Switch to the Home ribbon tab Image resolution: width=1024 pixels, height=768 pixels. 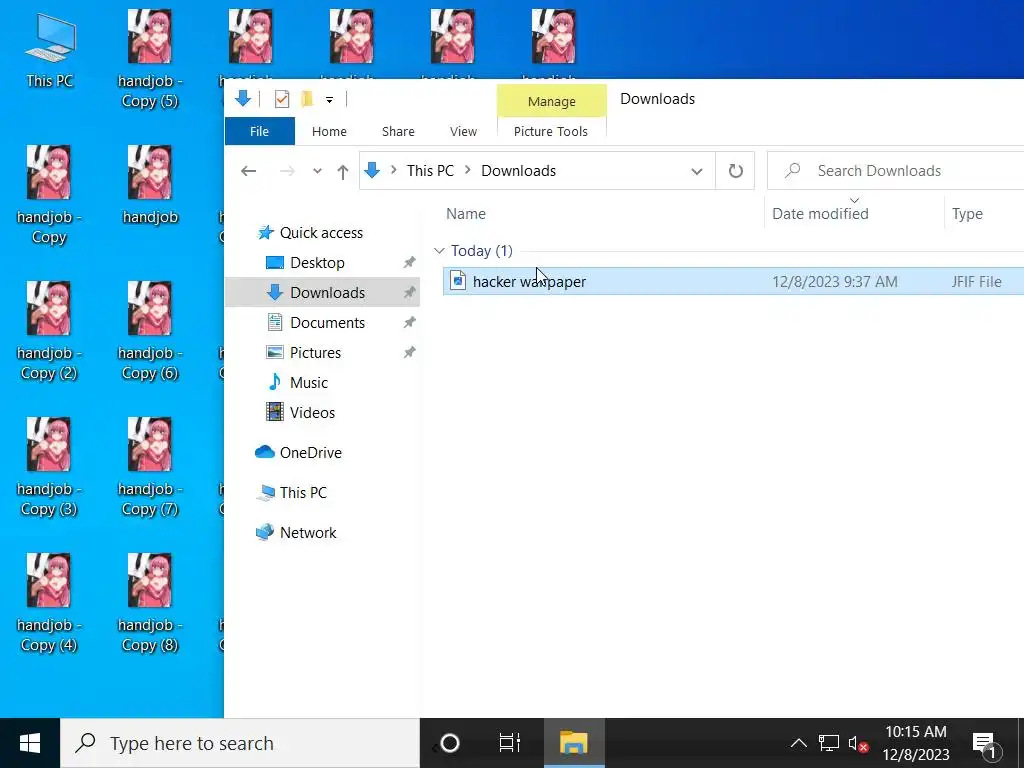[329, 131]
